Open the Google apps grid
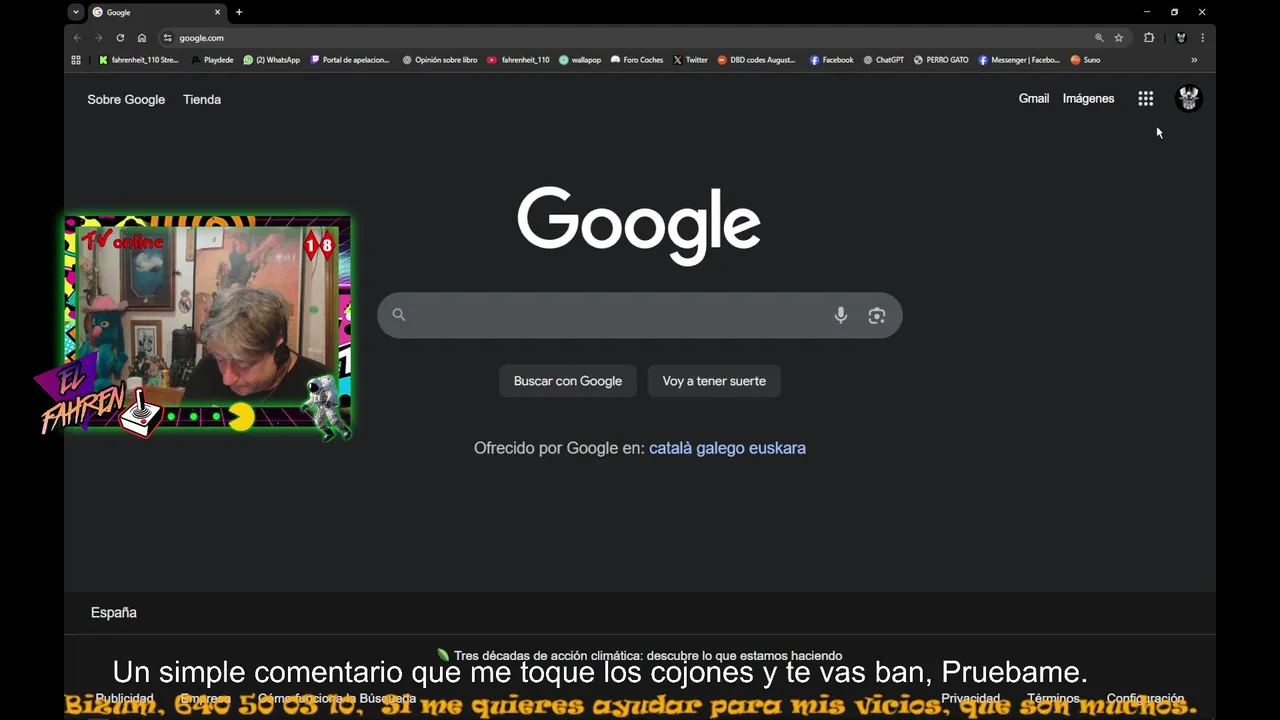Image resolution: width=1280 pixels, height=720 pixels. [1146, 99]
